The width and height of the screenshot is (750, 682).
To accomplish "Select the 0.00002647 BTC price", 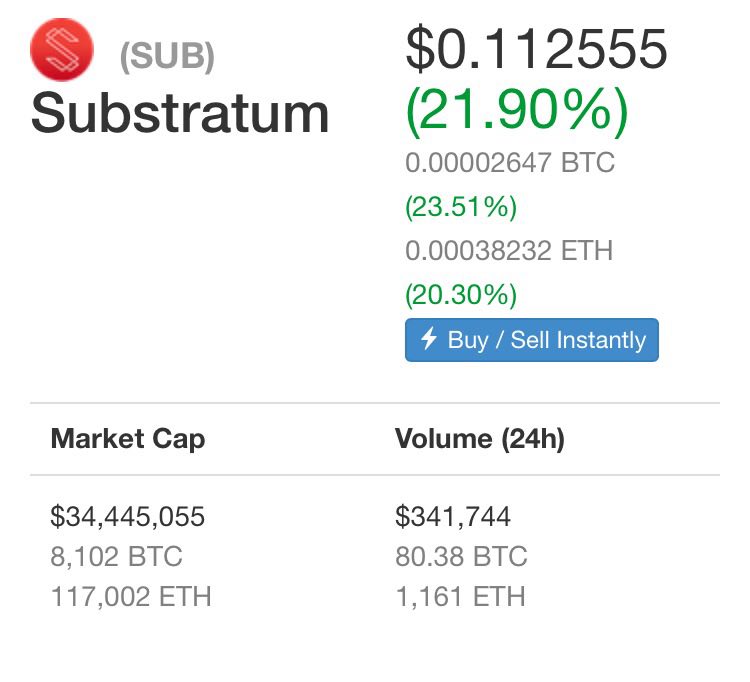I will [x=510, y=163].
